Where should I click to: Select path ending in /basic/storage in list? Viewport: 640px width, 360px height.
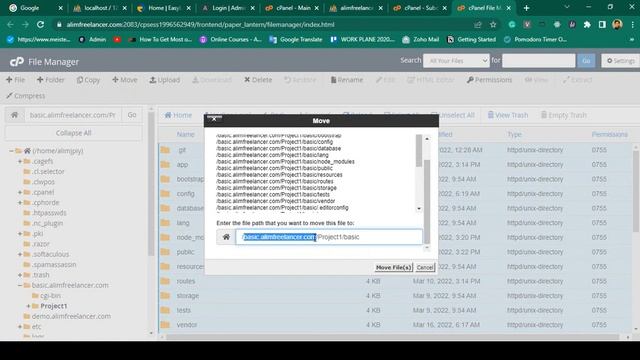coord(276,188)
